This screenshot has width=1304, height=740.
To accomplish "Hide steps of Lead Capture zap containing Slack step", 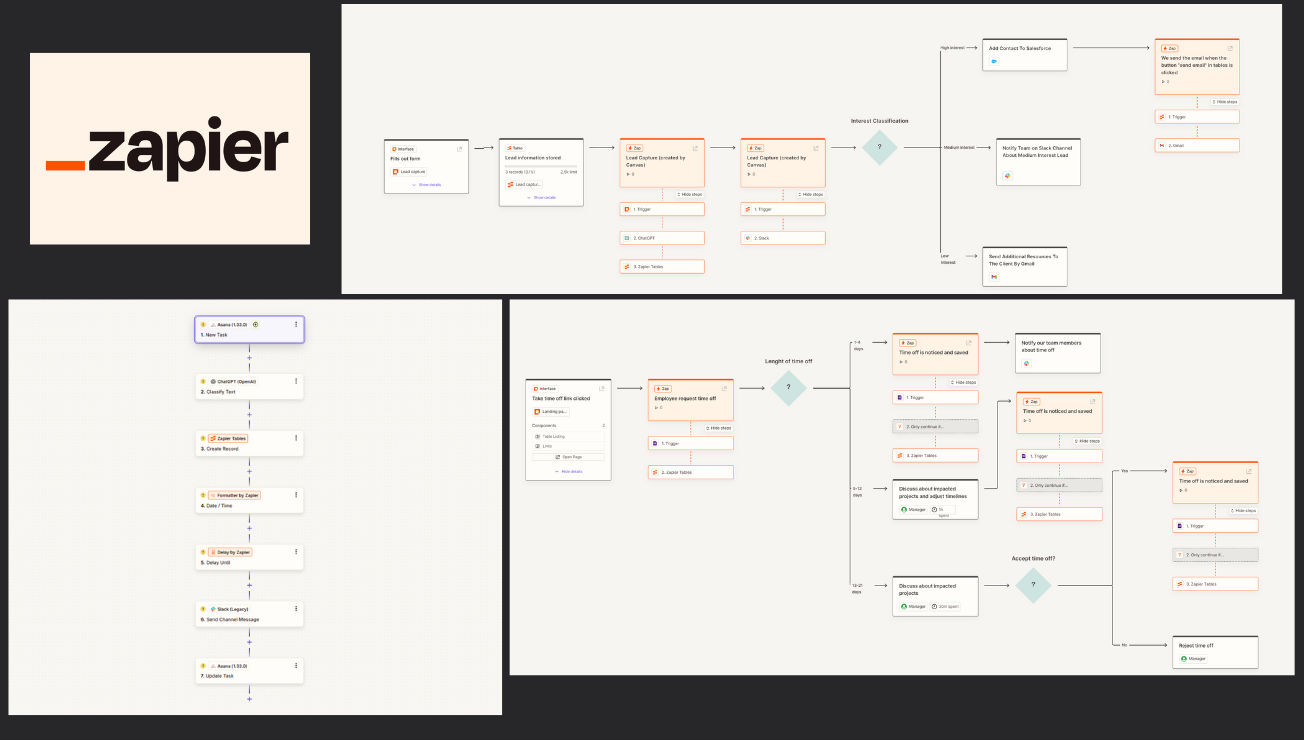I will click(811, 194).
